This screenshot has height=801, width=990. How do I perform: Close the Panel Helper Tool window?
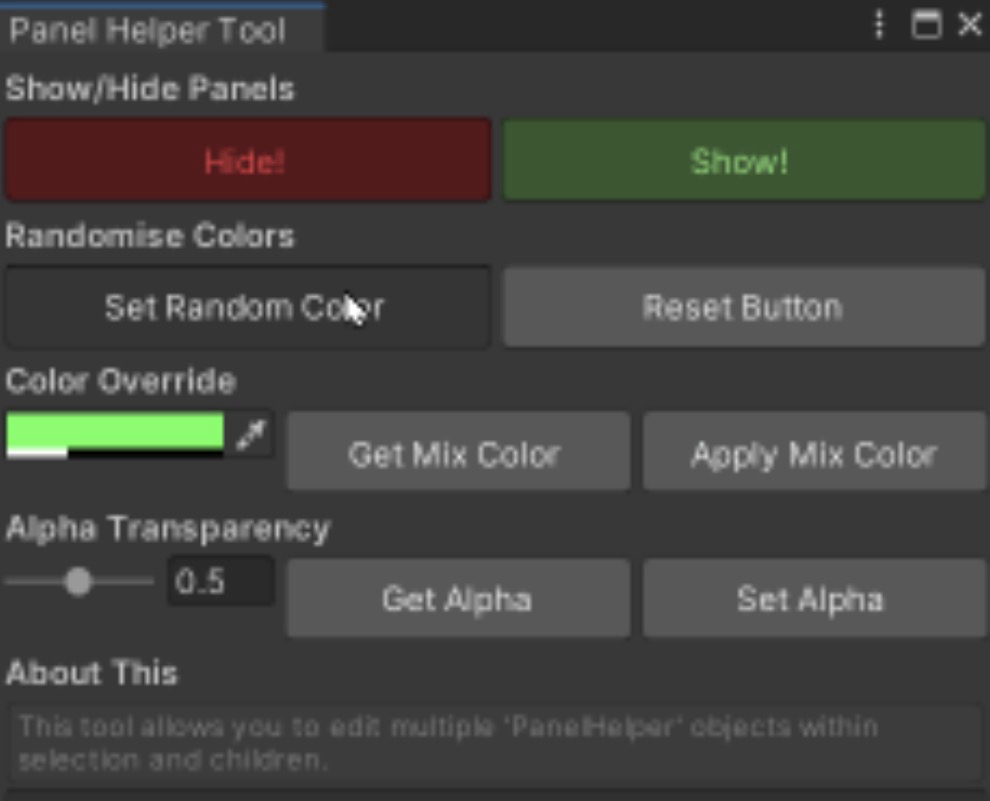click(x=969, y=26)
